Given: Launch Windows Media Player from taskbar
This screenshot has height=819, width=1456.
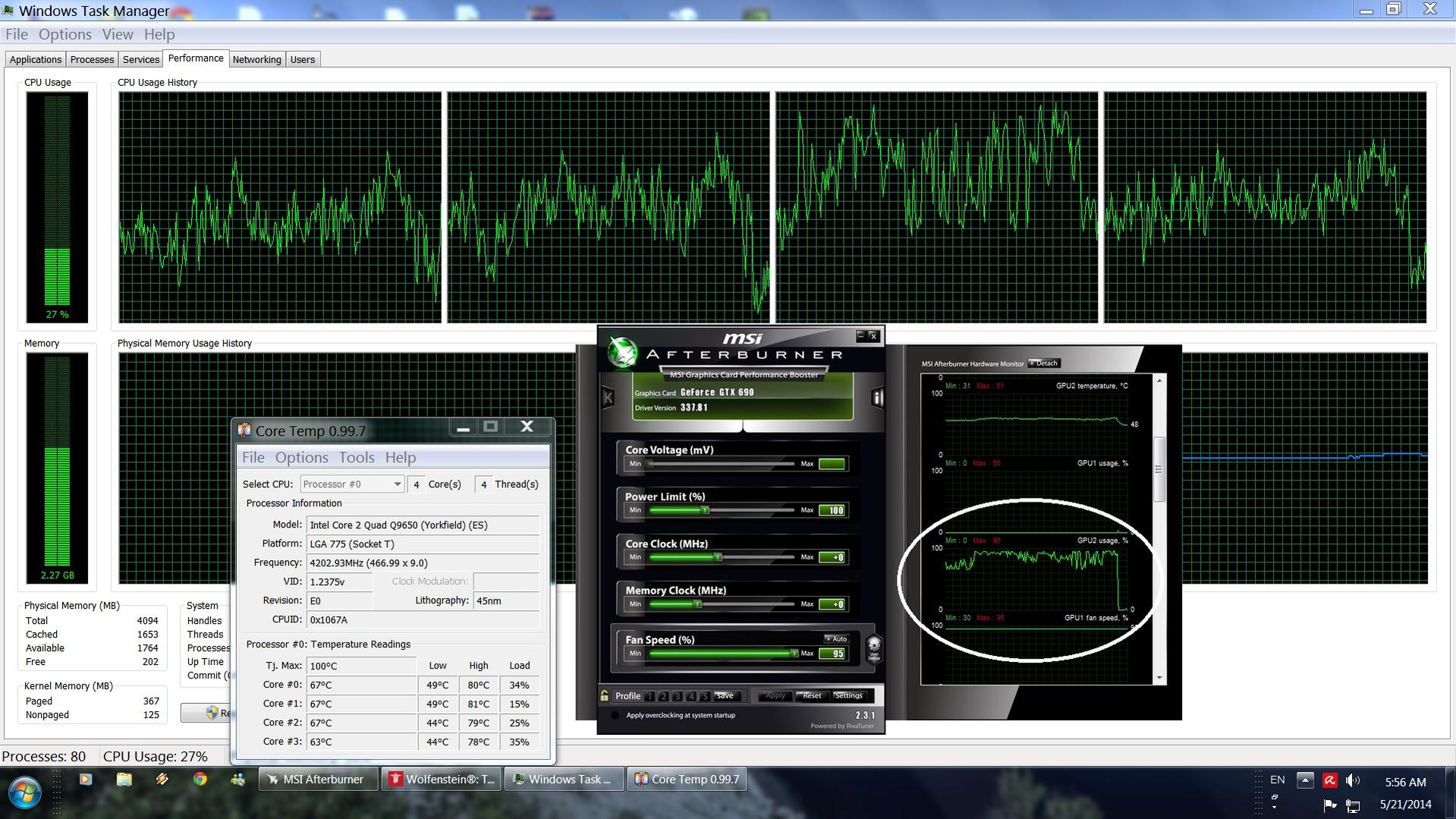Looking at the screenshot, I should (x=85, y=780).
